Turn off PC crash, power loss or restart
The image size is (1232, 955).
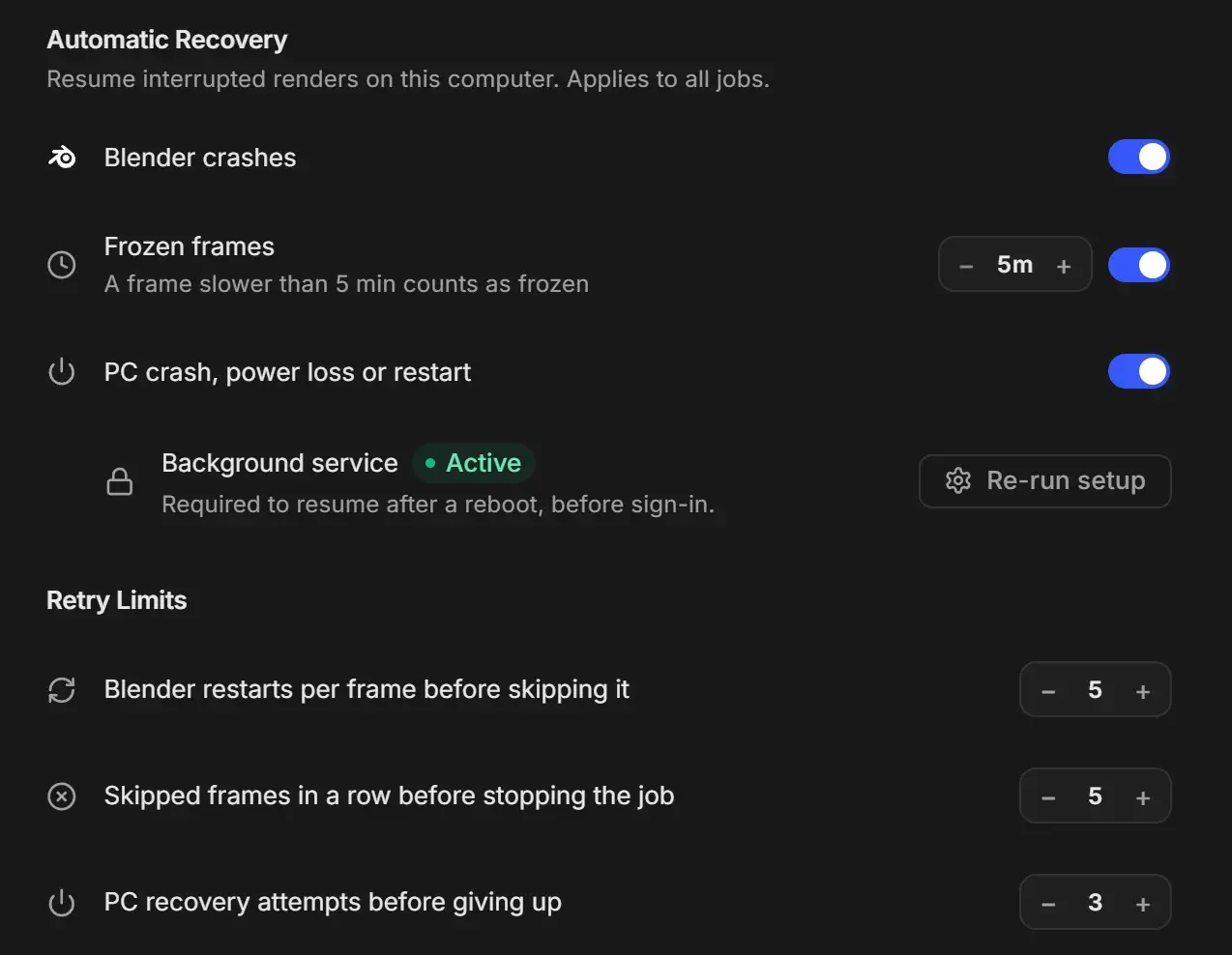1139,371
